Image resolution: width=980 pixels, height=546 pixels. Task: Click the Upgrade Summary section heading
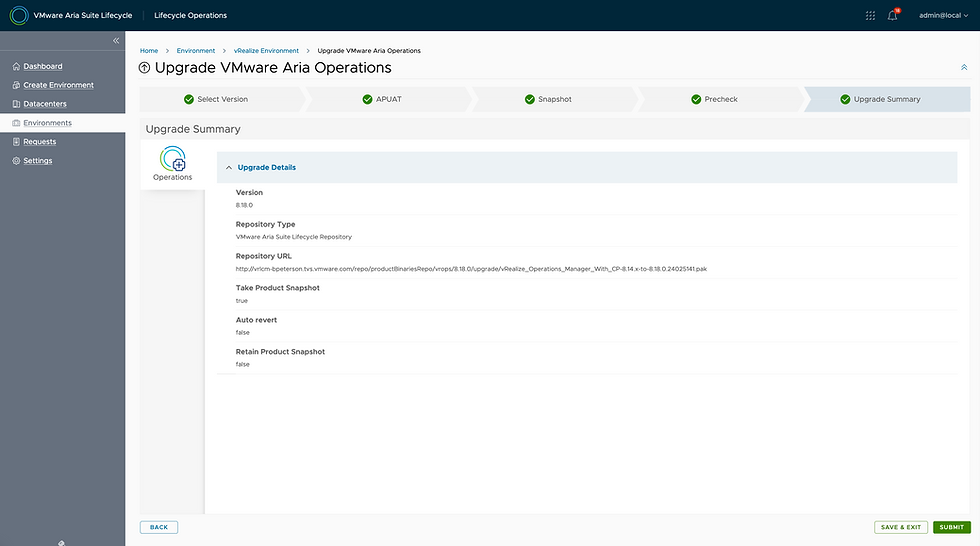(x=193, y=129)
